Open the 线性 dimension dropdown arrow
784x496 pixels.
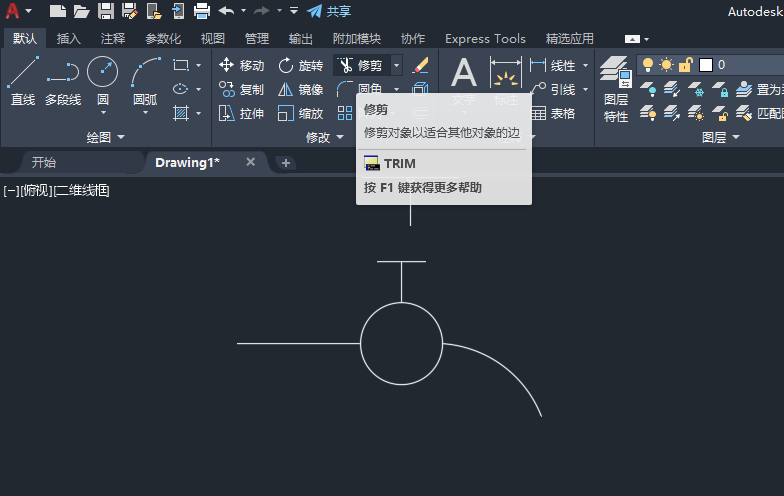[586, 65]
